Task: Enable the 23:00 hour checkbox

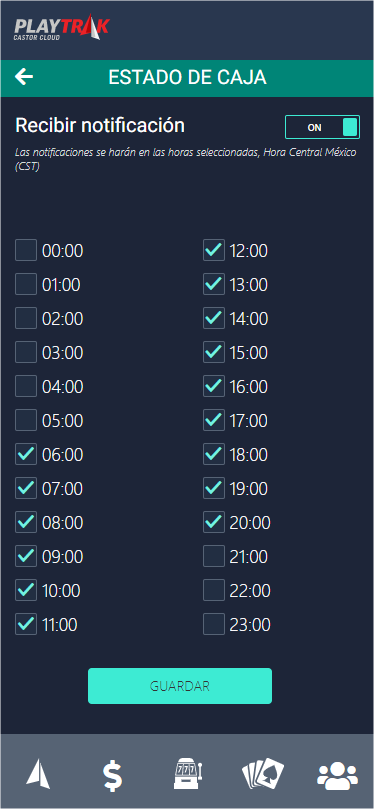Action: tap(214, 624)
